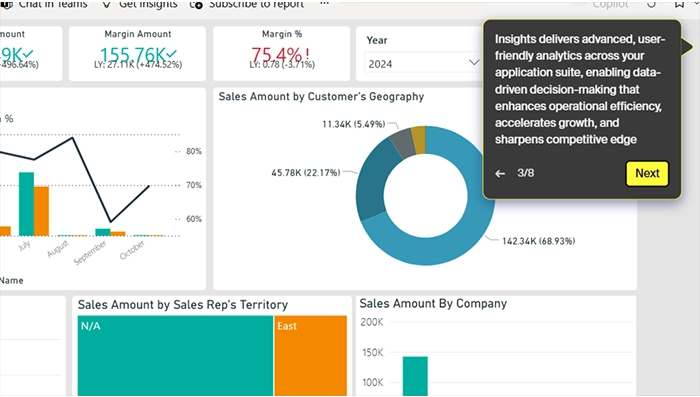Click the Sales Amount By Company title
700x397 pixels.
coord(433,304)
